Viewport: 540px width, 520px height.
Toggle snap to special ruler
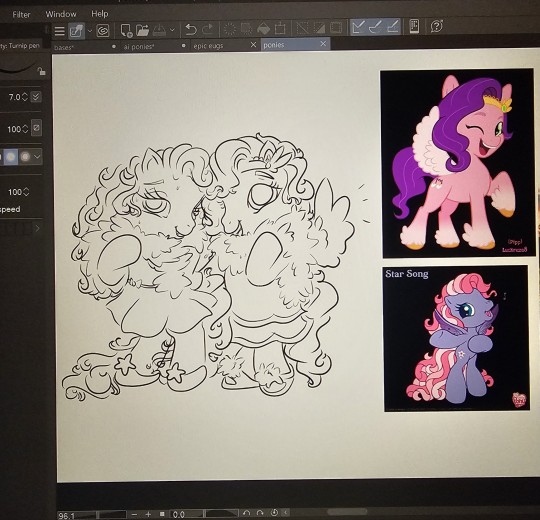point(376,26)
